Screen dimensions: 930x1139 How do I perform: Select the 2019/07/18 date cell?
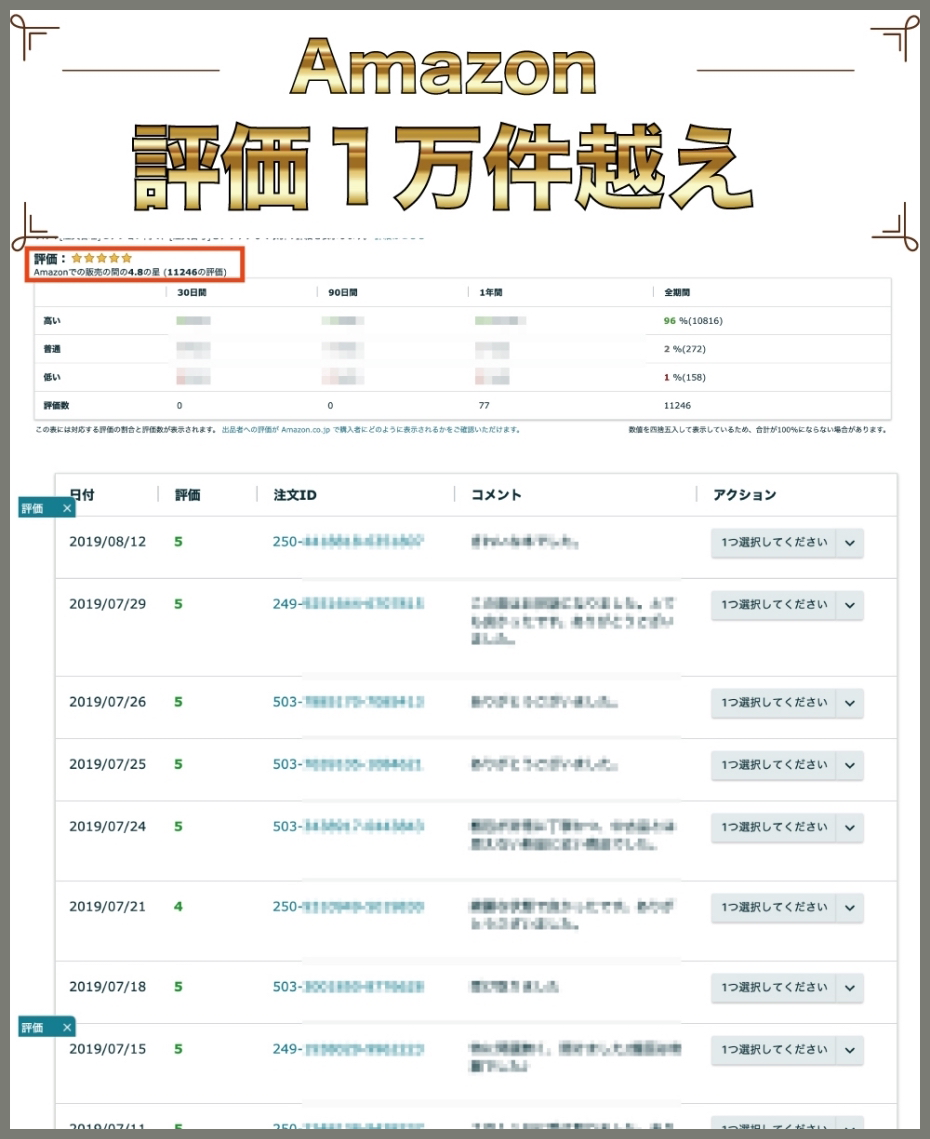pyautogui.click(x=108, y=986)
